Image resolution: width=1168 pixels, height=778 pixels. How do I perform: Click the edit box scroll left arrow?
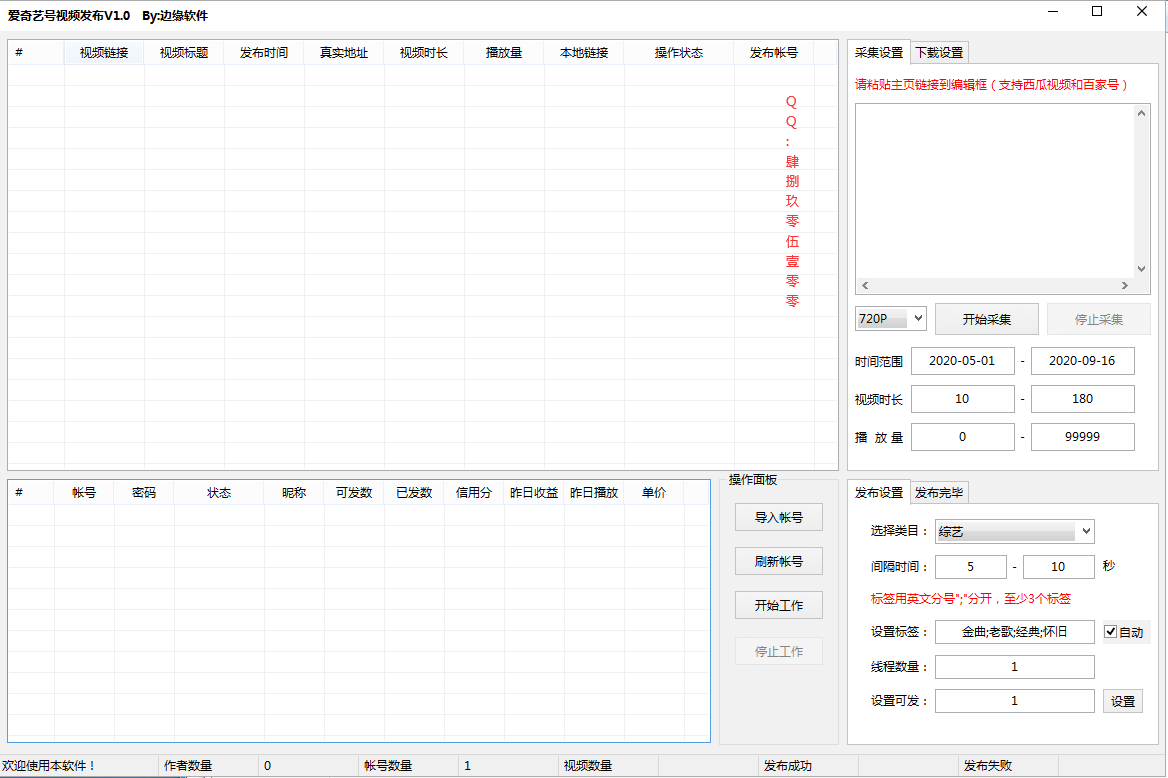(865, 285)
